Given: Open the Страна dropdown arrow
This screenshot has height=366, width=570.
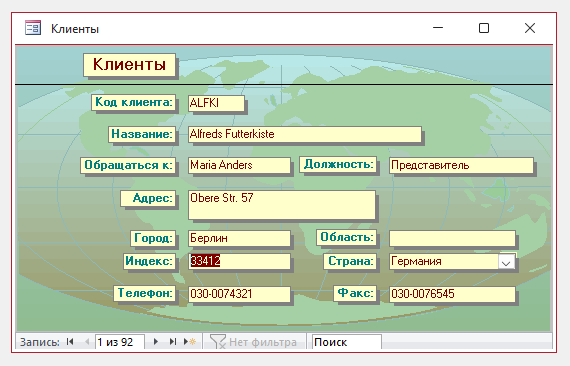Looking at the screenshot, I should pyautogui.click(x=506, y=261).
